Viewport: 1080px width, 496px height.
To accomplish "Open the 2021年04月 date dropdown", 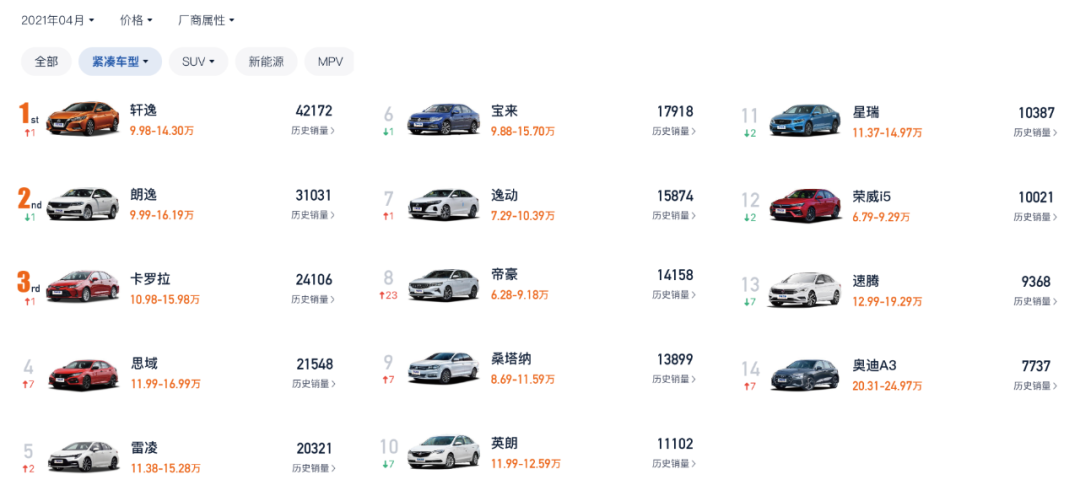I will [x=58, y=20].
